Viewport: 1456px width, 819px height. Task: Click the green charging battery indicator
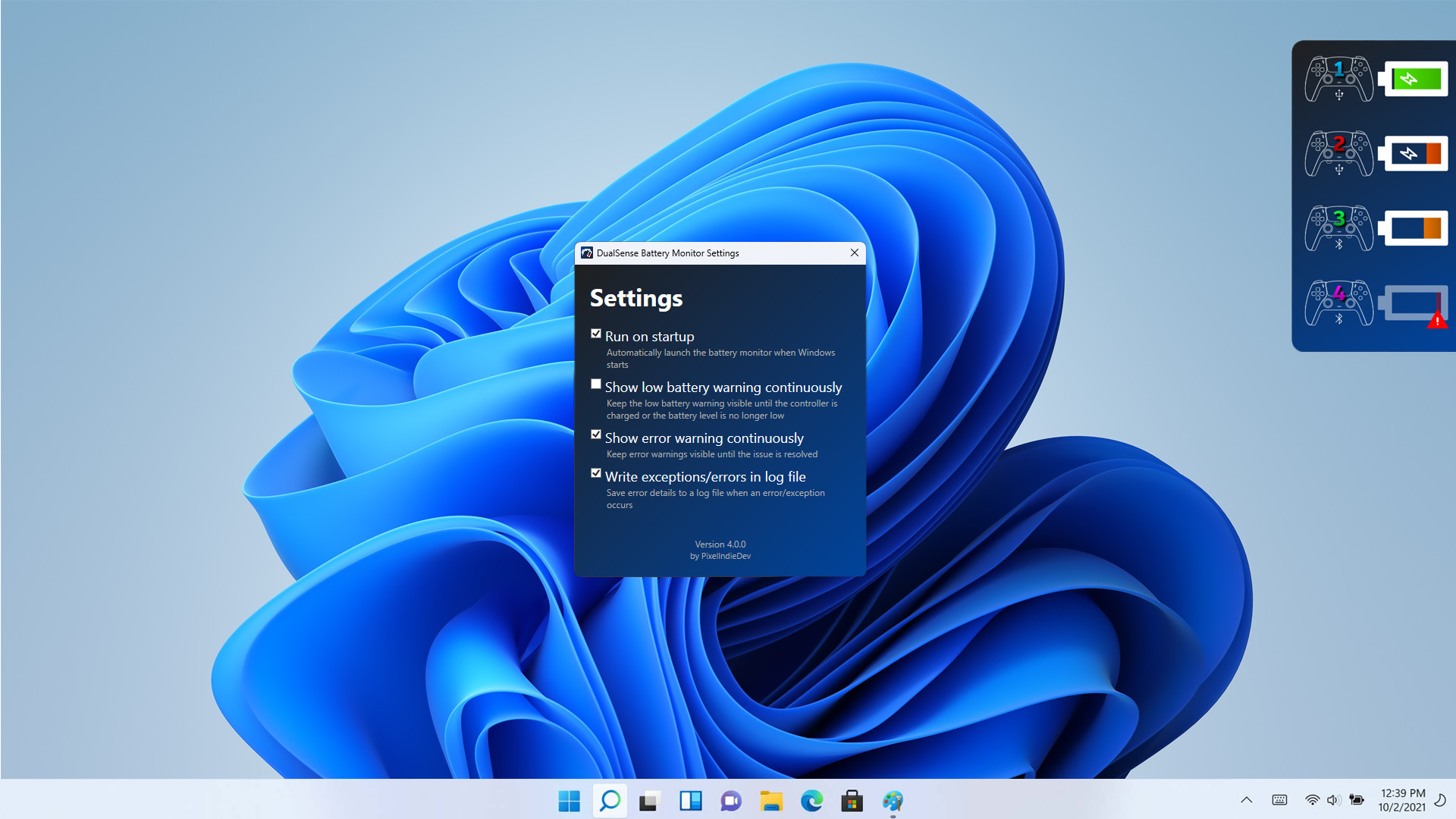pos(1414,79)
